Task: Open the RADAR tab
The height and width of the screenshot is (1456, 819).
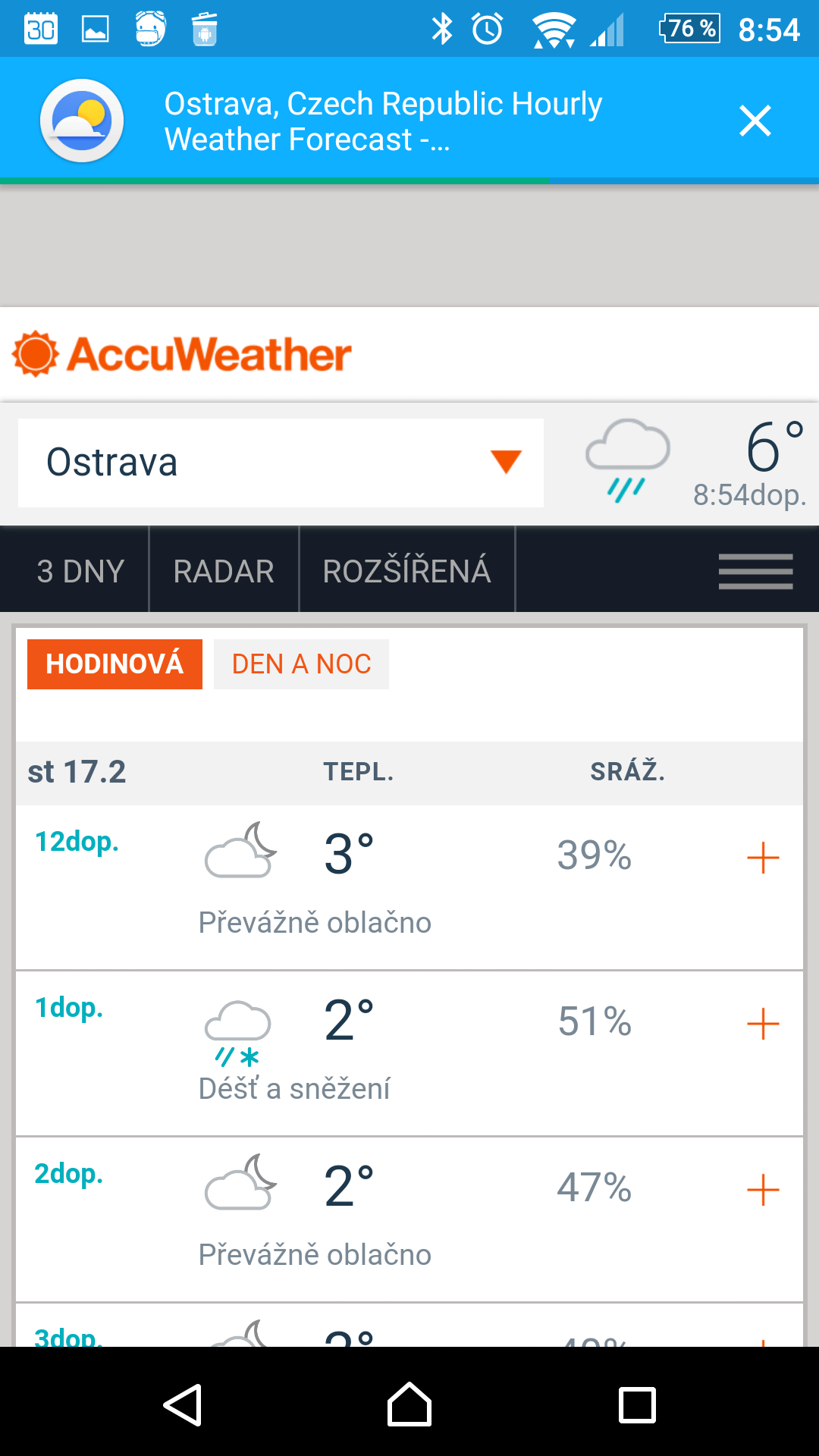Action: tap(224, 570)
